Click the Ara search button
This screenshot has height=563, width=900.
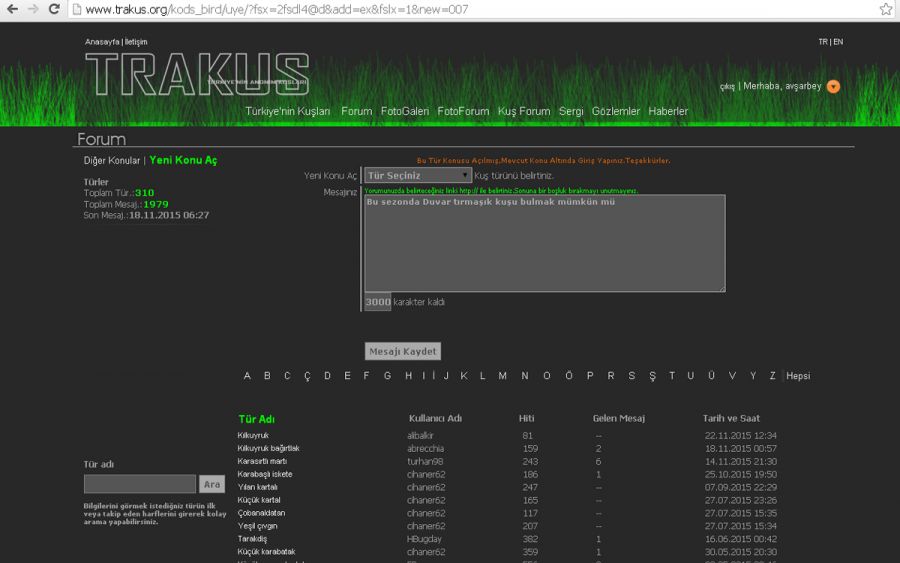click(x=212, y=485)
